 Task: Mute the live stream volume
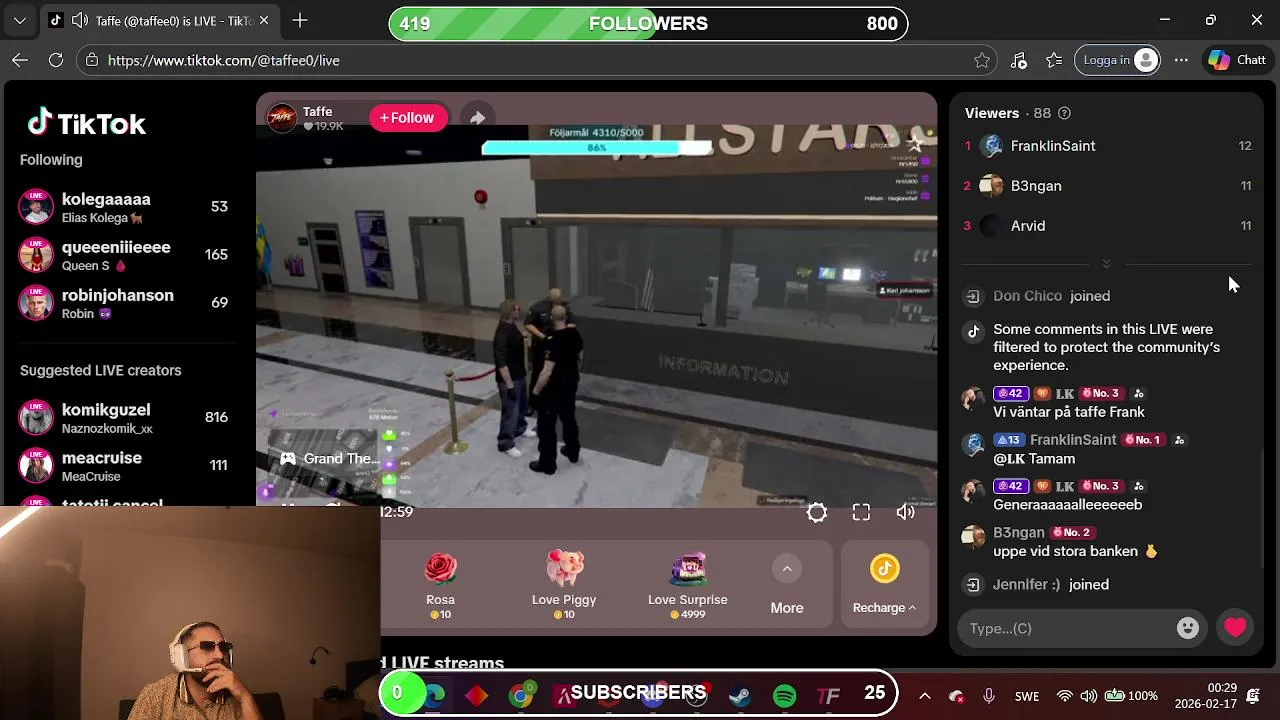tap(905, 513)
